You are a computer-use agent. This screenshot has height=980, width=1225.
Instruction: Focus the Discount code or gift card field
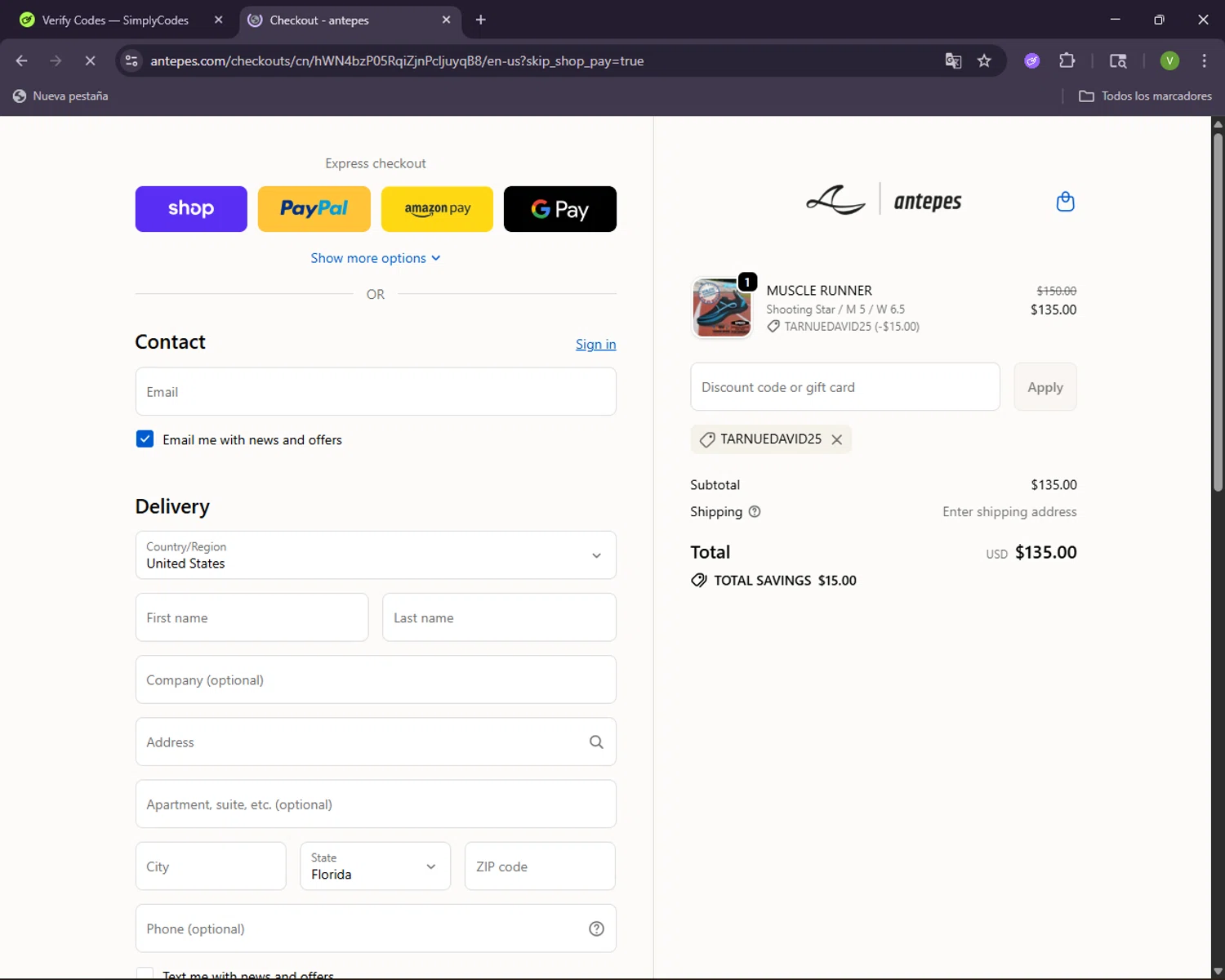(845, 387)
